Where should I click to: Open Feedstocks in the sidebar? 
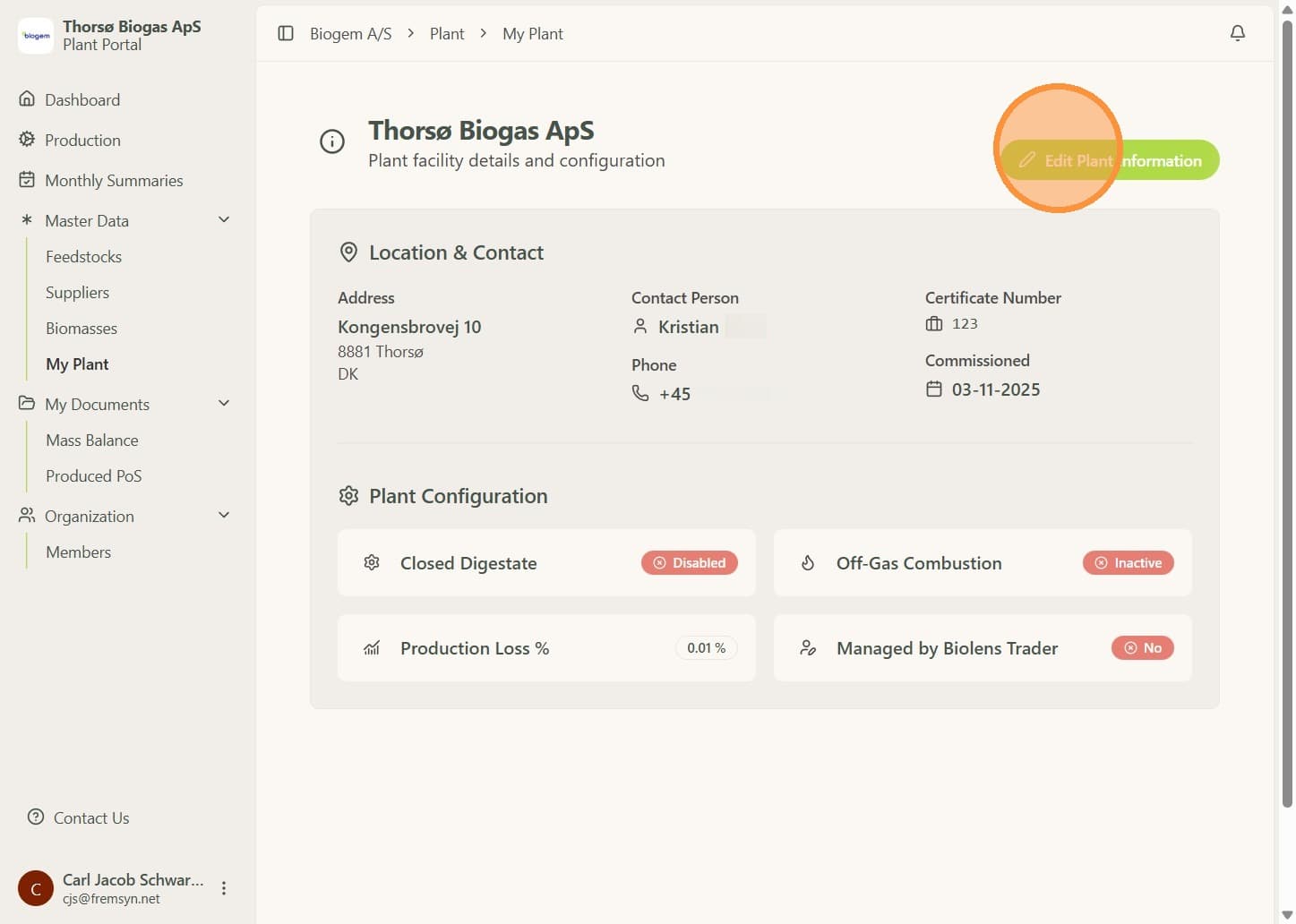(83, 257)
